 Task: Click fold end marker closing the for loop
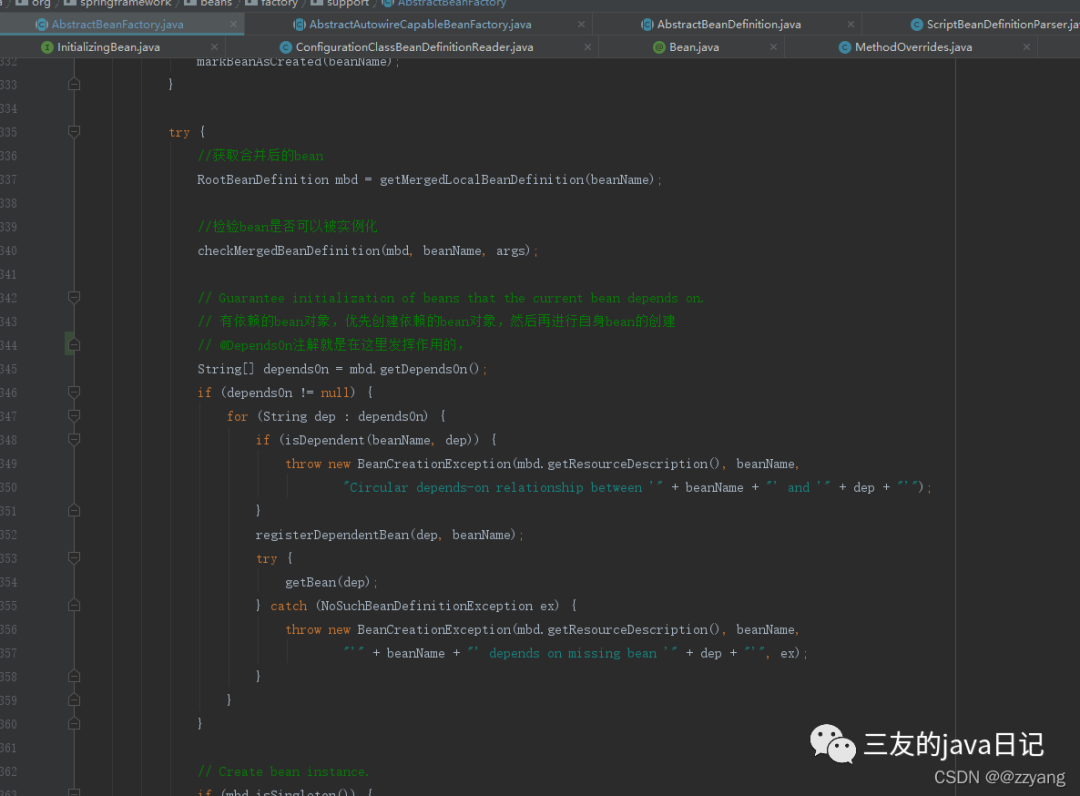tap(74, 700)
